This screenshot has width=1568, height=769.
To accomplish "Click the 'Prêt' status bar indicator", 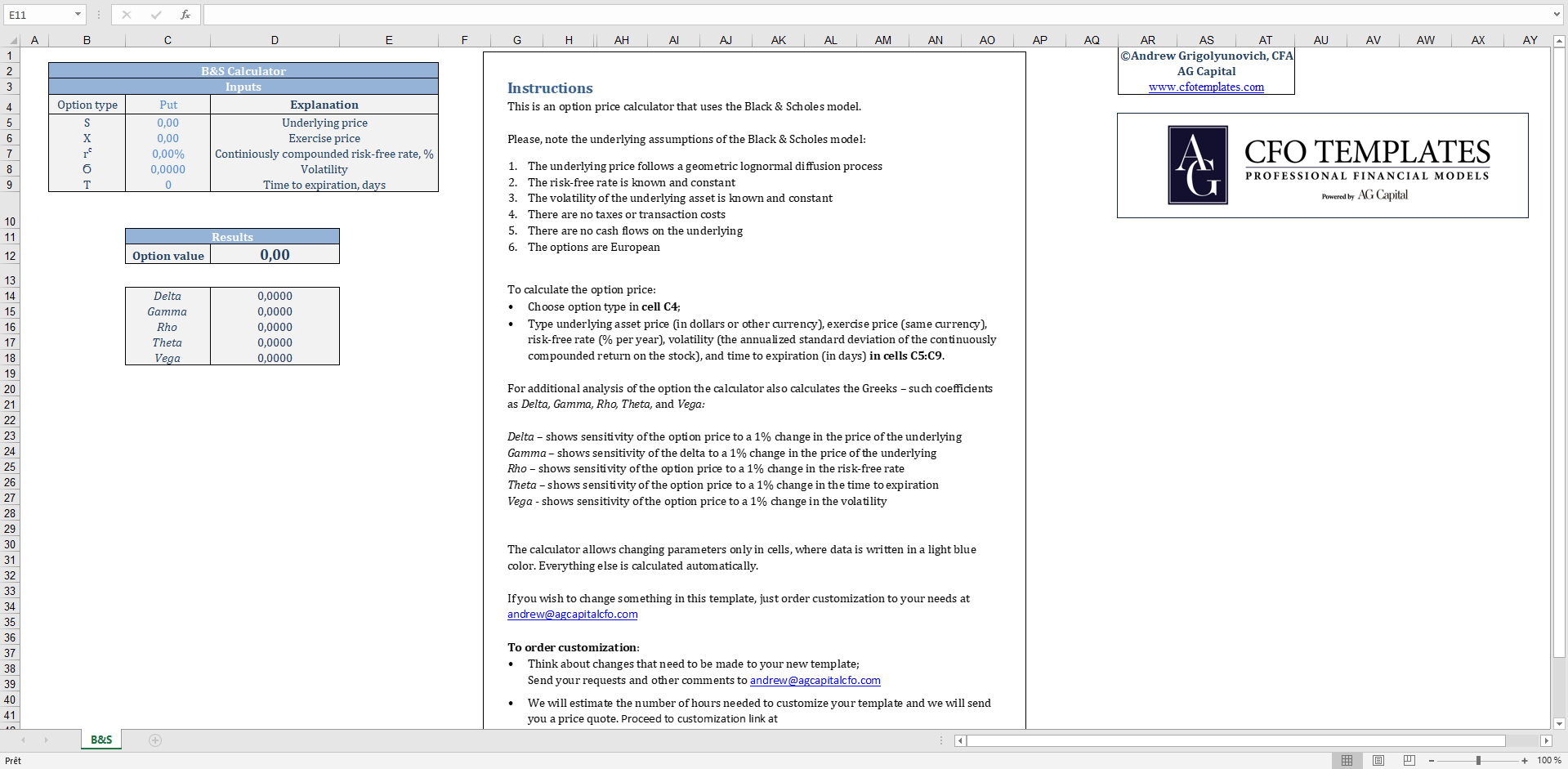I will (x=13, y=761).
